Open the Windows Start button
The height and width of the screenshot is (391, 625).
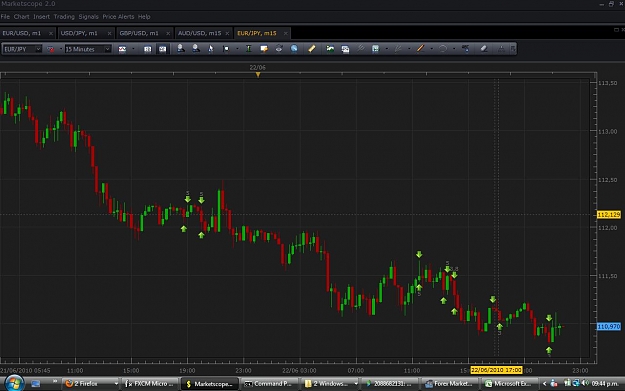[14, 383]
